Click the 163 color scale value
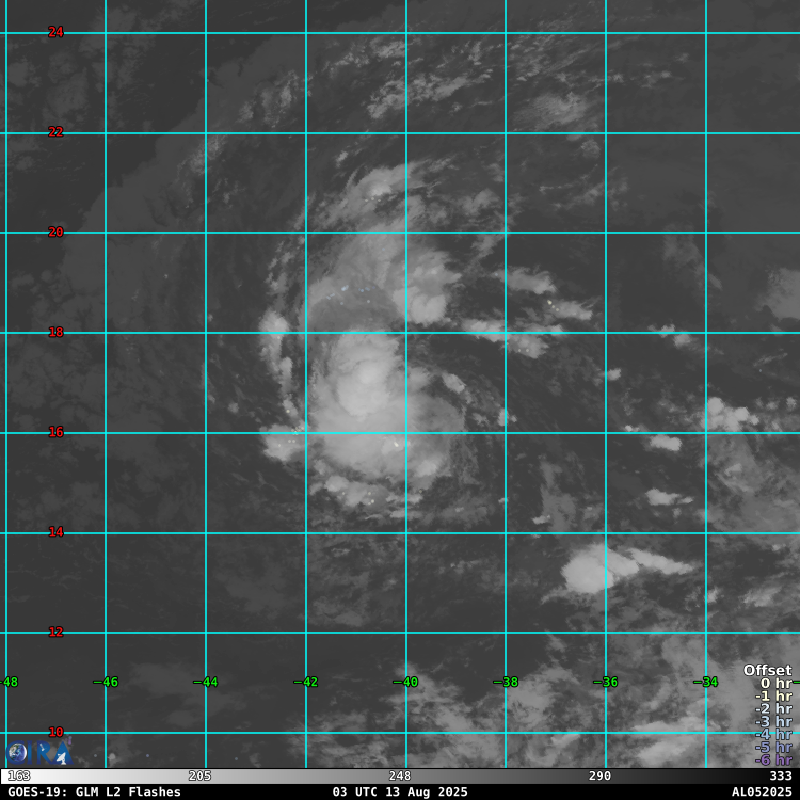Viewport: 800px width, 800px height. pos(19,776)
